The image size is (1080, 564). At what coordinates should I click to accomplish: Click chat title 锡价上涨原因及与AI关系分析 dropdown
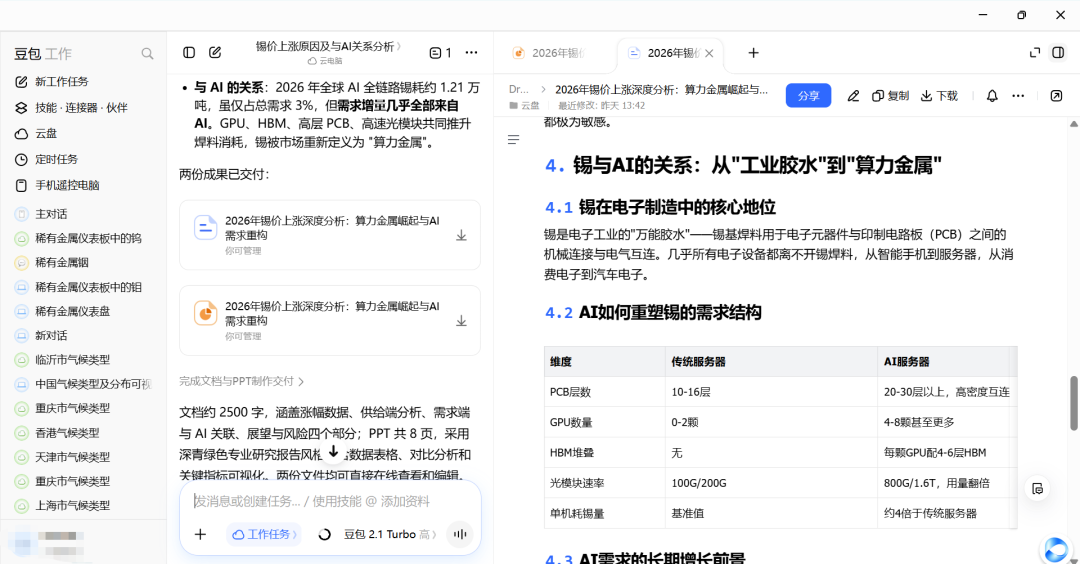click(329, 46)
